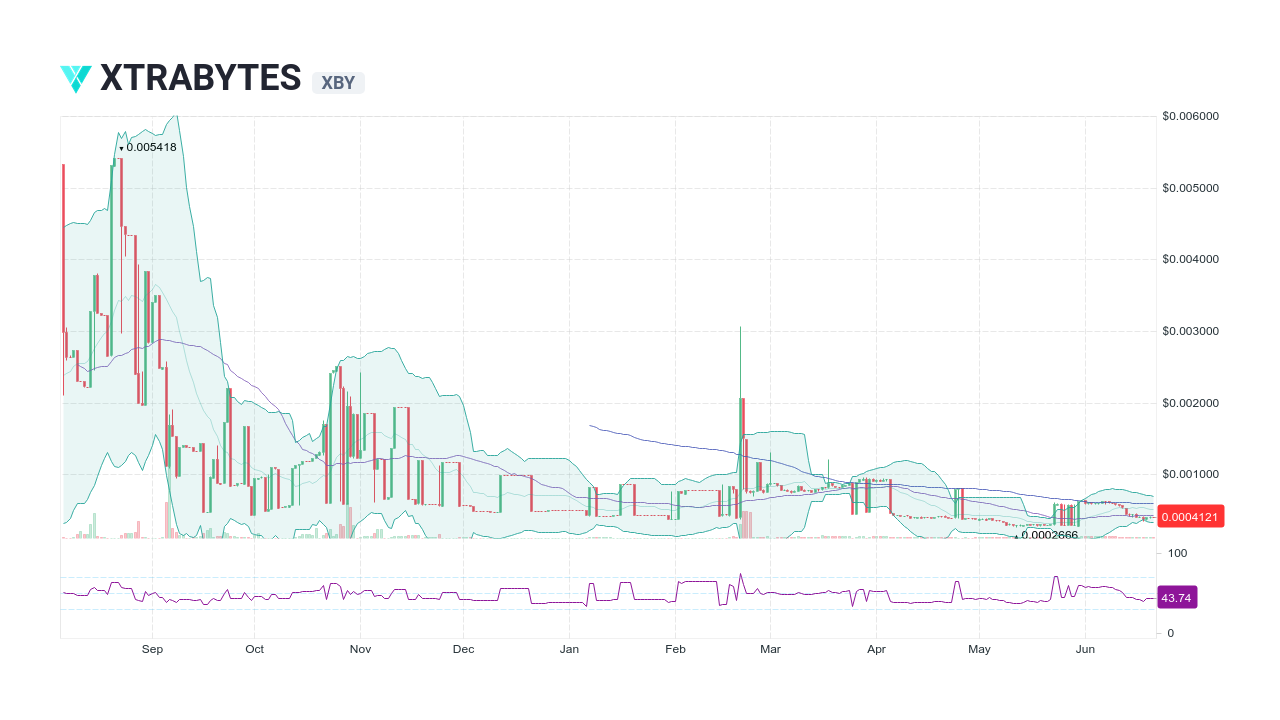This screenshot has height=720, width=1280.
Task: Click the current price label 0.0004121
Action: 1190,517
